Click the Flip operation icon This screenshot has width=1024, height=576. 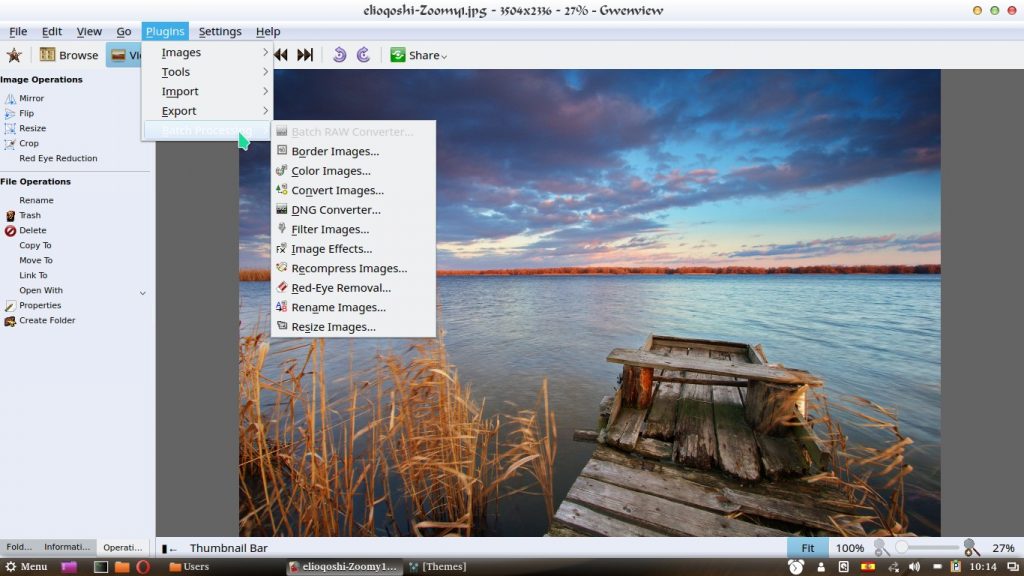[x=10, y=114]
